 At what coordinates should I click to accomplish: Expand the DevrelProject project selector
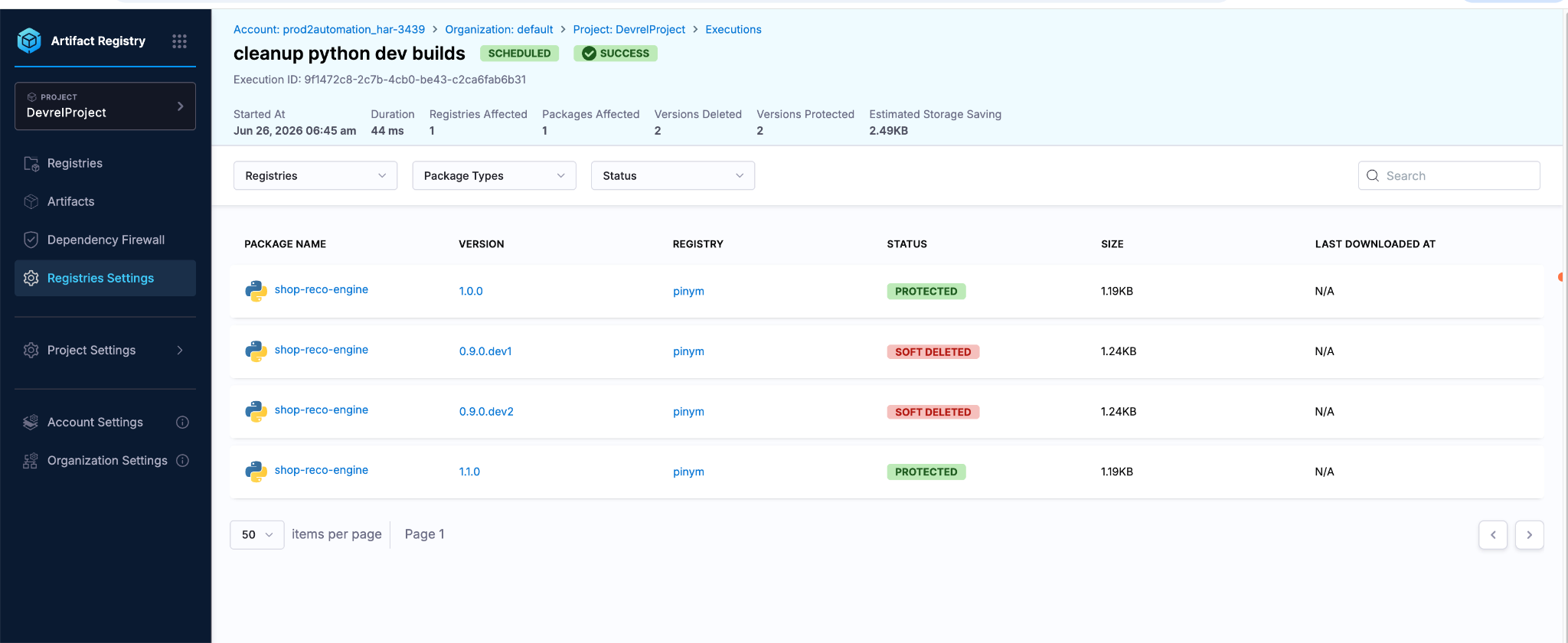(x=105, y=106)
